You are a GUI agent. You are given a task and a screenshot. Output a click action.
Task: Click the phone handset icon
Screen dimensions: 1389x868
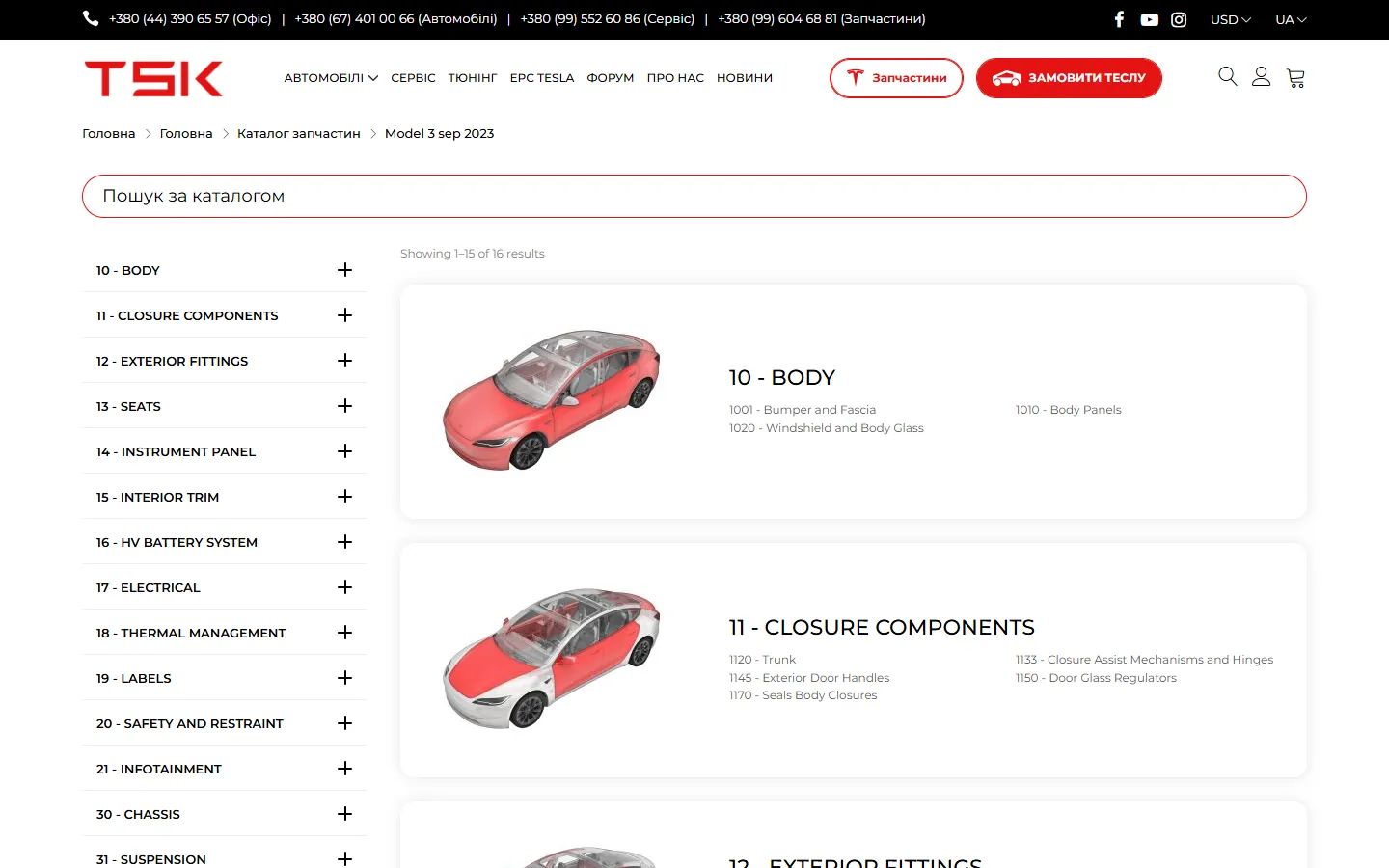point(91,18)
